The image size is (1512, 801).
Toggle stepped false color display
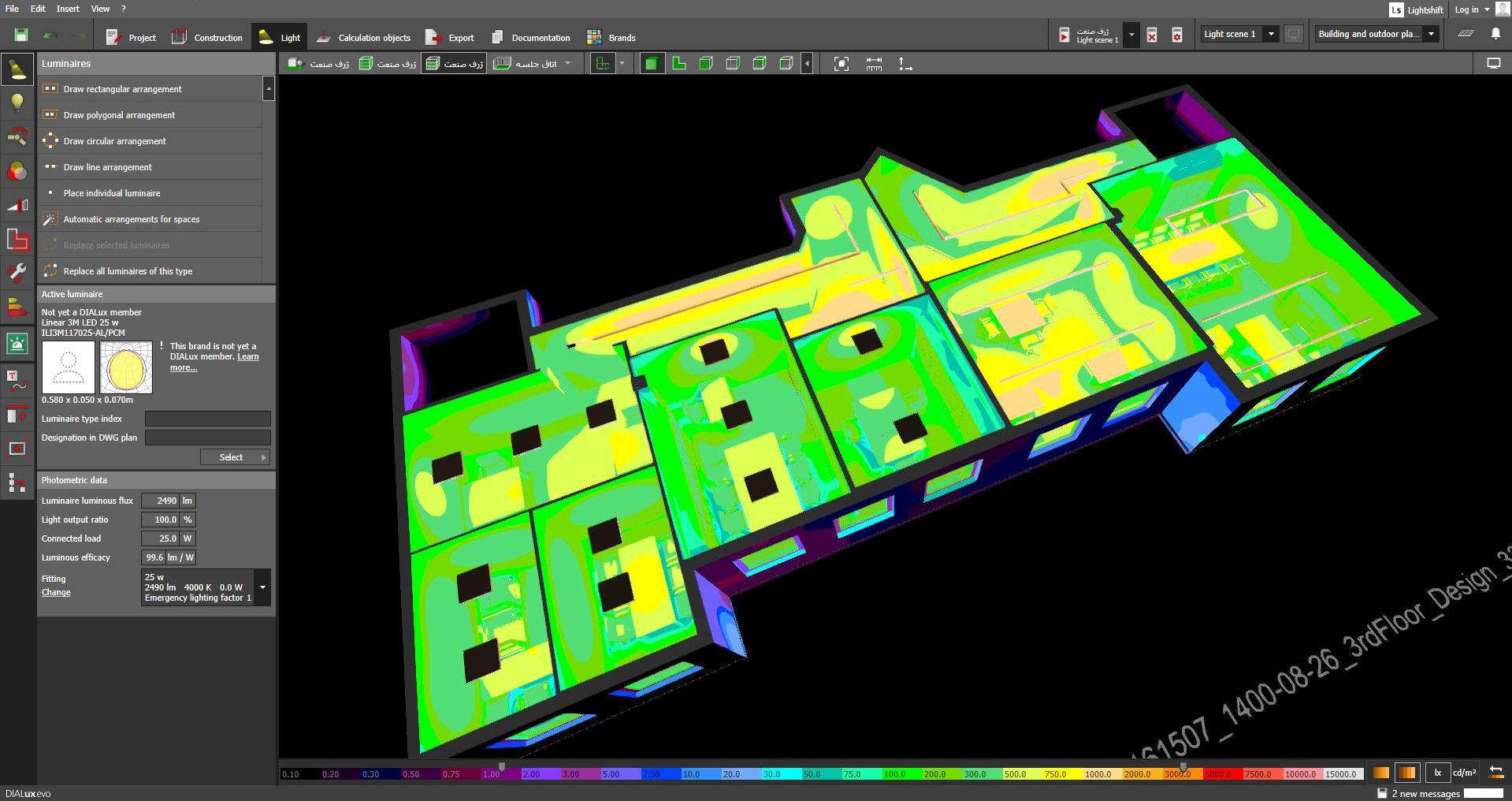pyautogui.click(x=1406, y=773)
